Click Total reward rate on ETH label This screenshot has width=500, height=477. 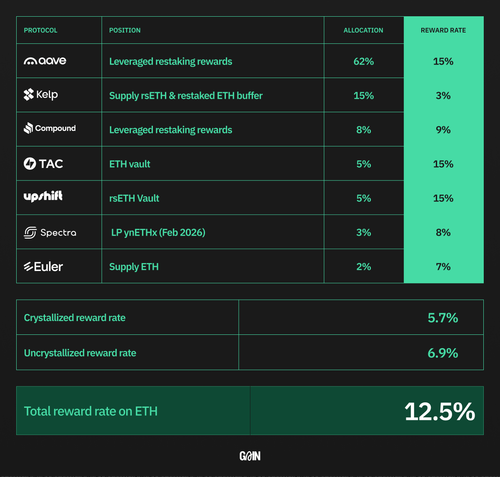click(91, 411)
